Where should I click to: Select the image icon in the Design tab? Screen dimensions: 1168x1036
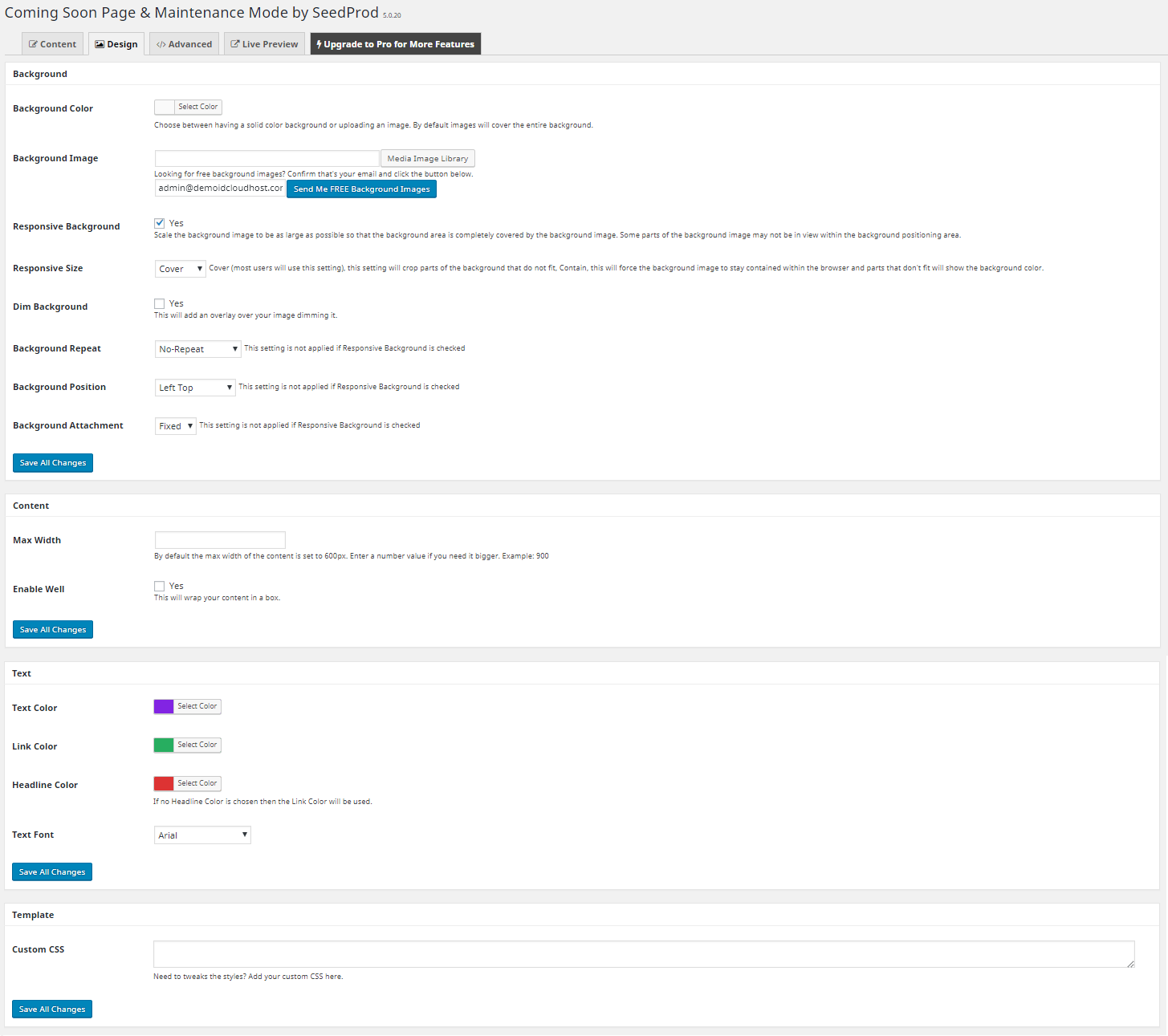(x=98, y=43)
